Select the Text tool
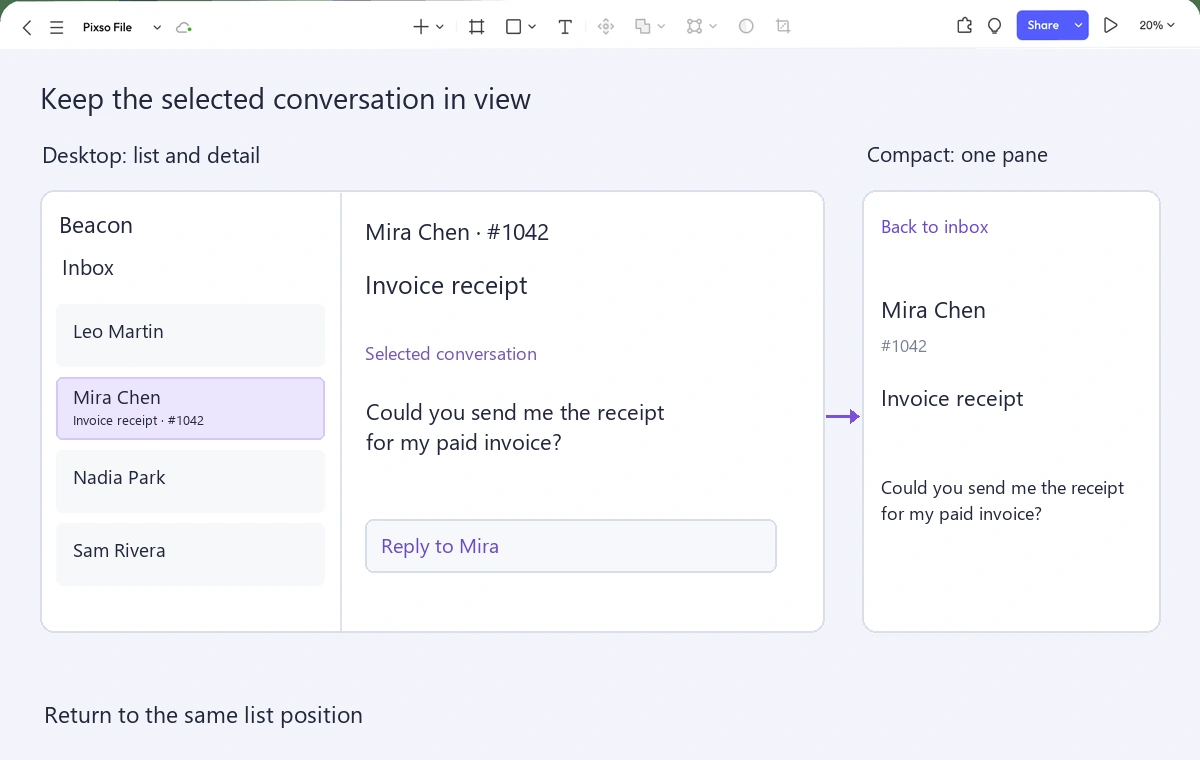The image size is (1200, 760). pyautogui.click(x=565, y=27)
